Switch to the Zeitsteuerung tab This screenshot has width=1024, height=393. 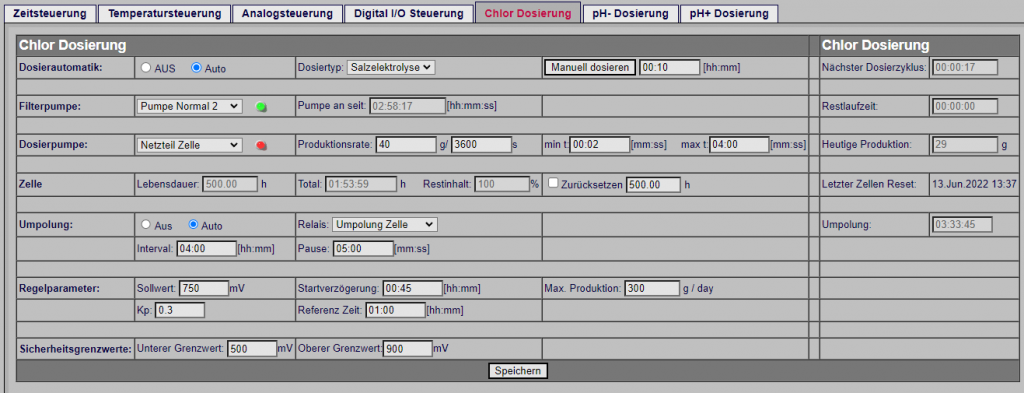pyautogui.click(x=50, y=13)
